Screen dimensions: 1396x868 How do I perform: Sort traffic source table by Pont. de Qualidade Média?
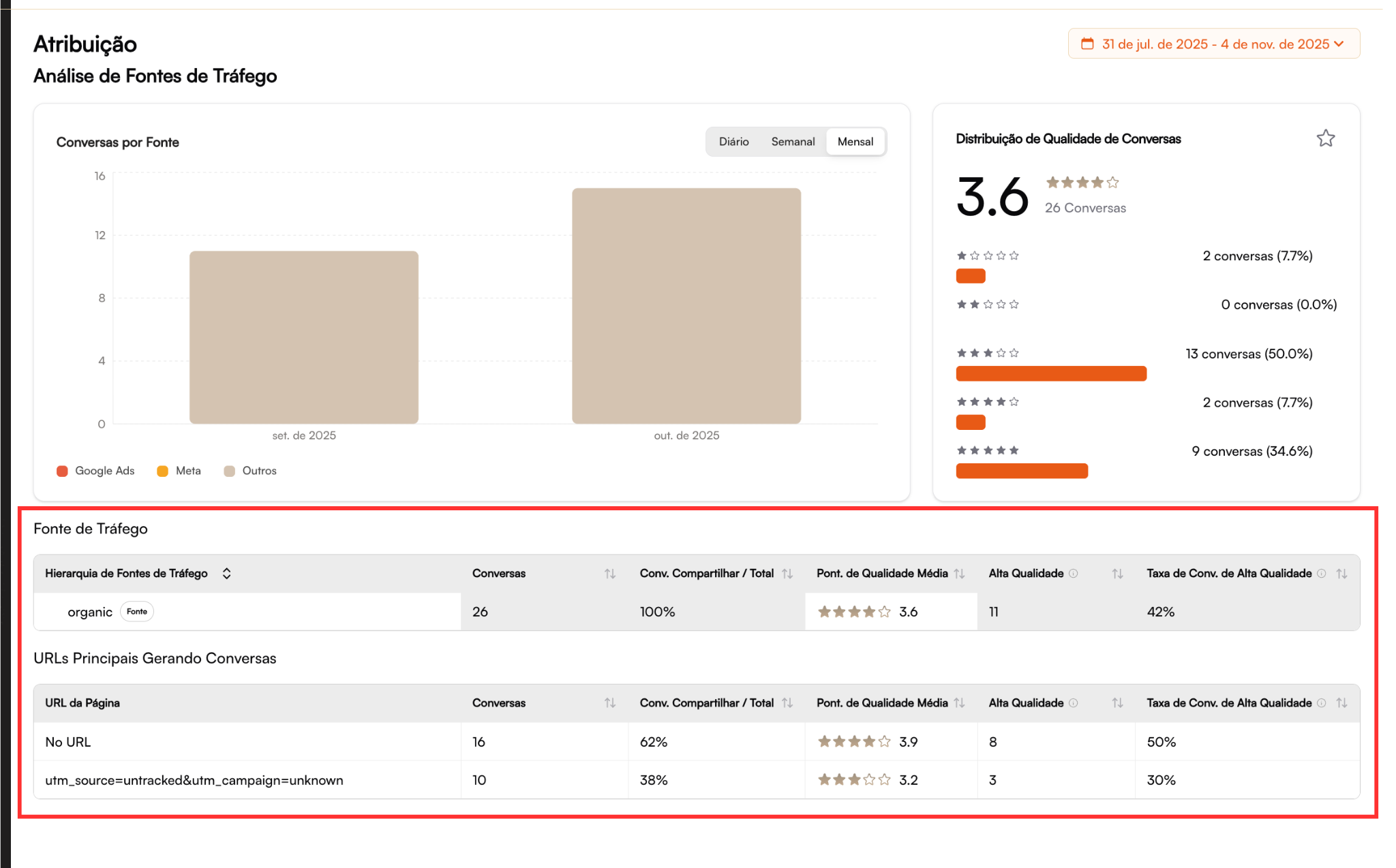[x=959, y=574]
